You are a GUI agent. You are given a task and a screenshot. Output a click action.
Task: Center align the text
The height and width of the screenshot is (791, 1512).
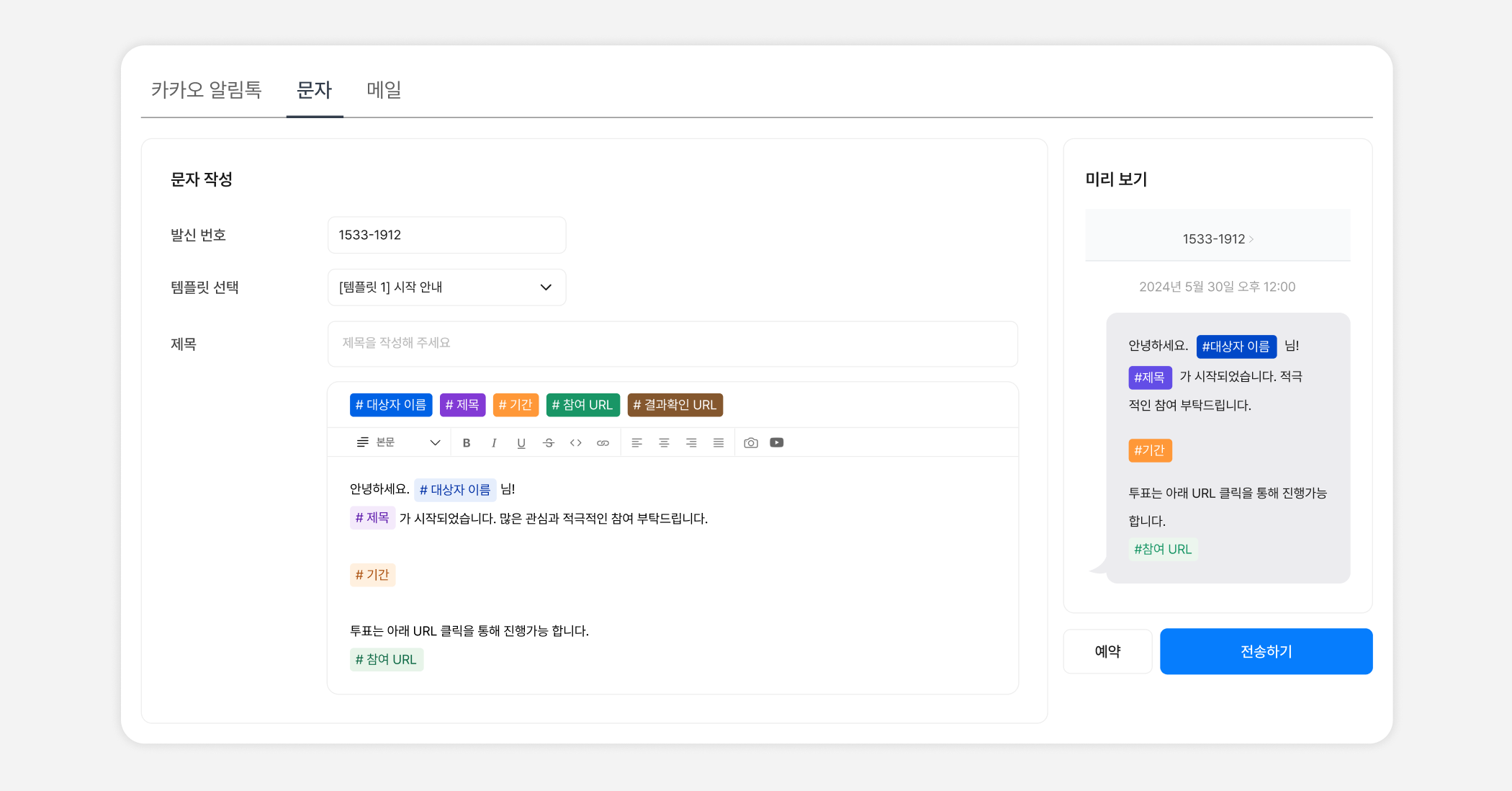(x=664, y=443)
